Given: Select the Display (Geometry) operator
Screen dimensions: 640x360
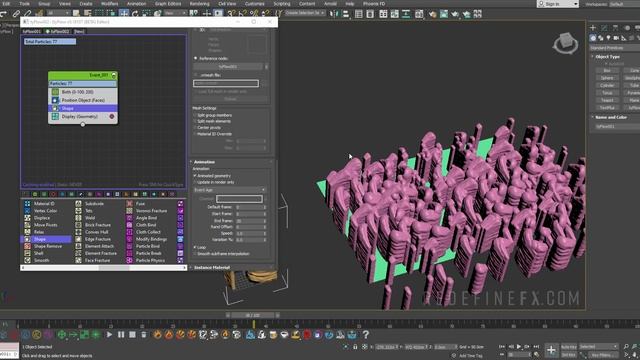Looking at the screenshot, I should [x=83, y=116].
